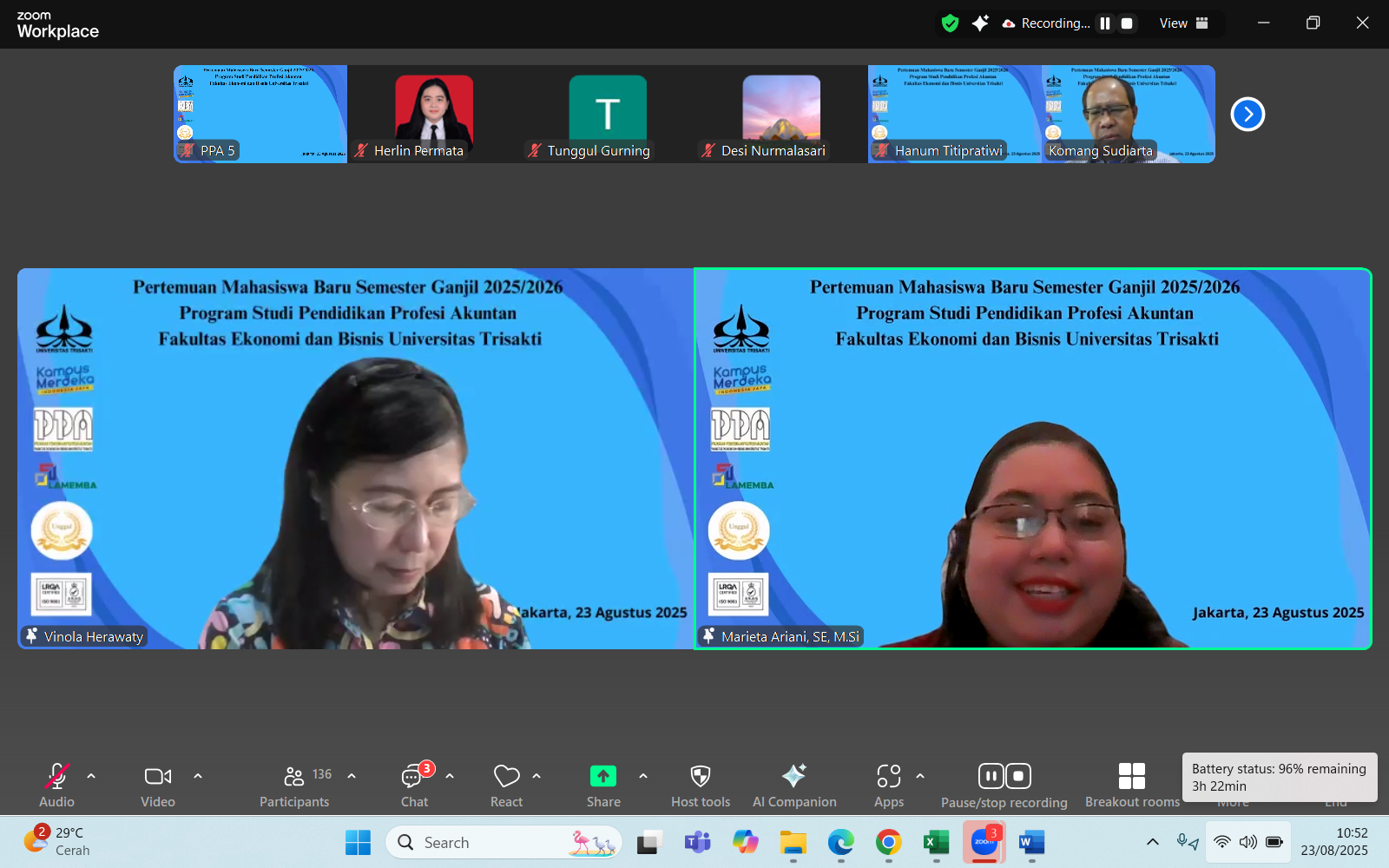This screenshot has width=1389, height=868.
Task: Click the Recording status label
Action: tap(1046, 23)
